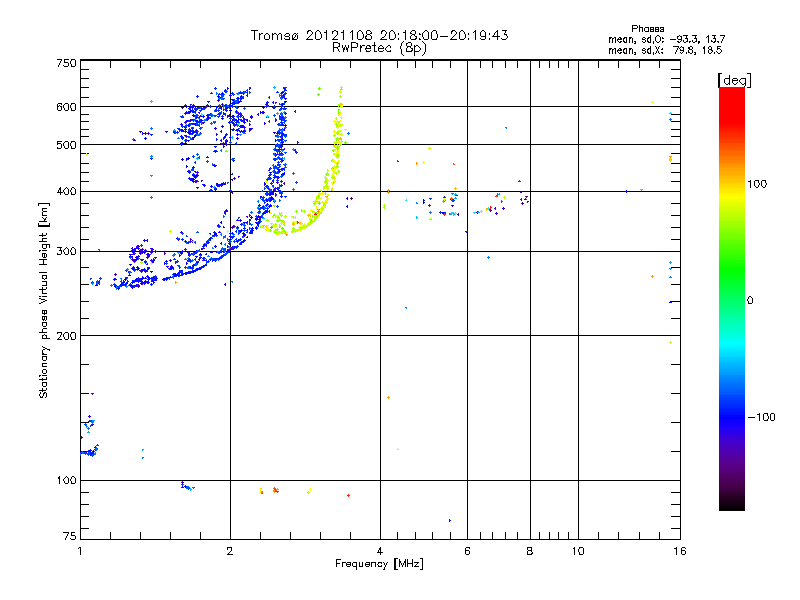Click the x-axis tick label '2'
This screenshot has width=800, height=600.
tap(230, 551)
